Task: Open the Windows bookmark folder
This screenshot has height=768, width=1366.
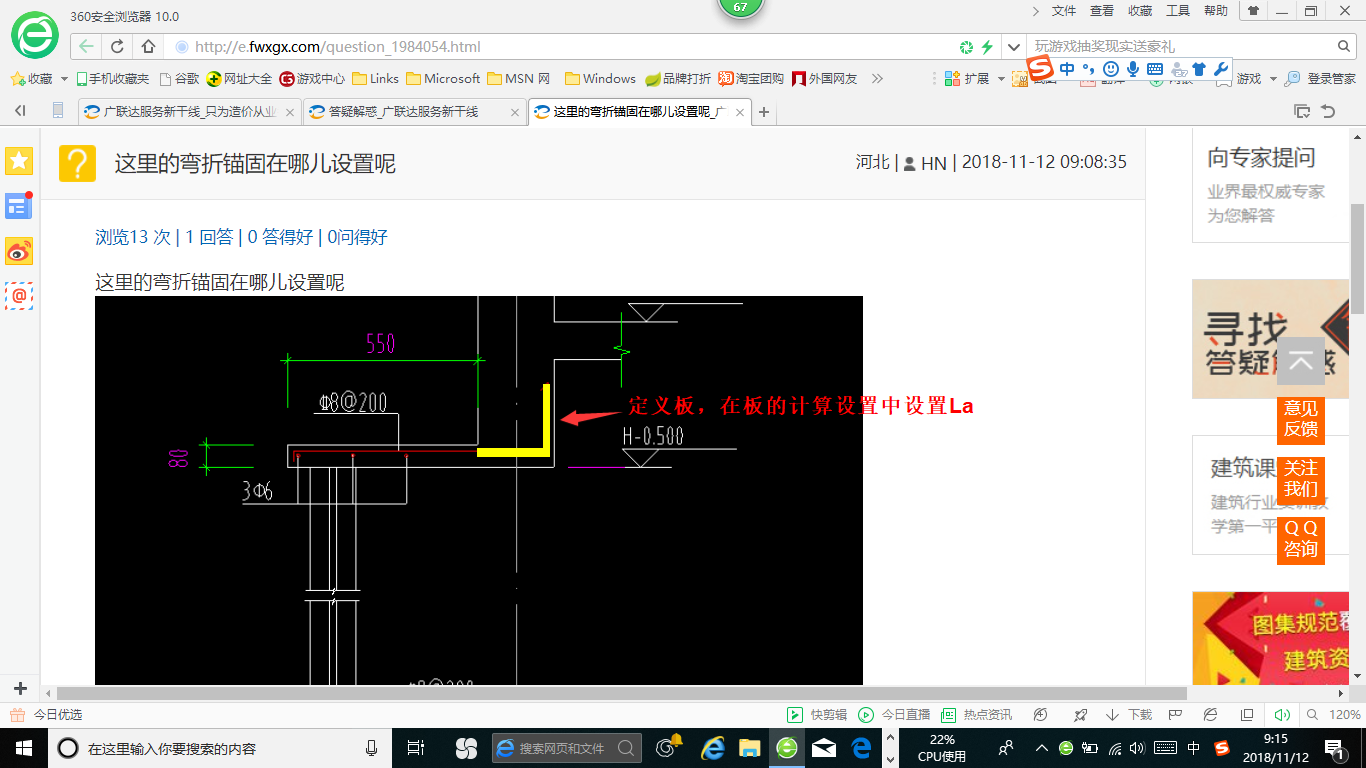Action: (600, 78)
